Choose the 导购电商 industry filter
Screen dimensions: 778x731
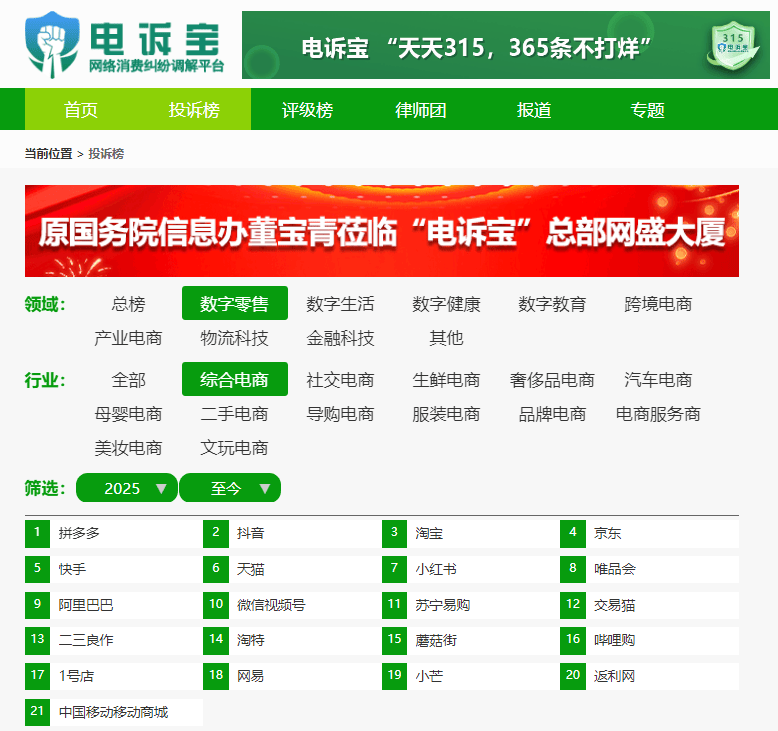(x=340, y=413)
